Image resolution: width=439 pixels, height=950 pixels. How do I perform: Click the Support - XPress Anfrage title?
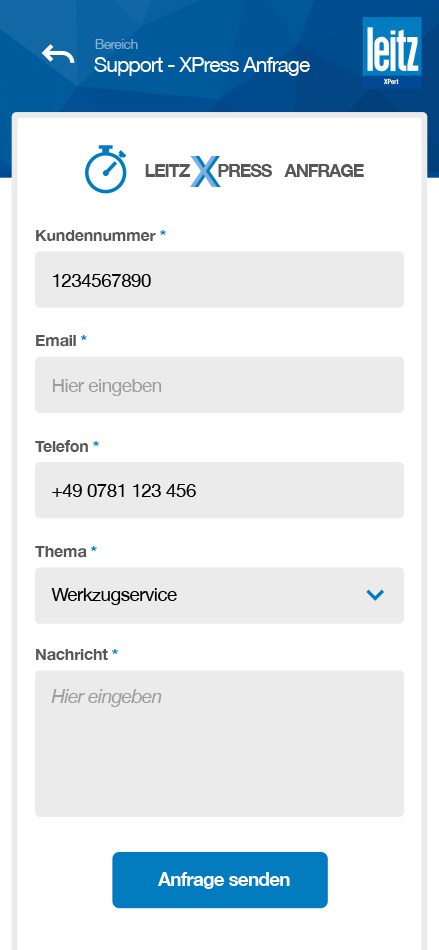coord(202,65)
